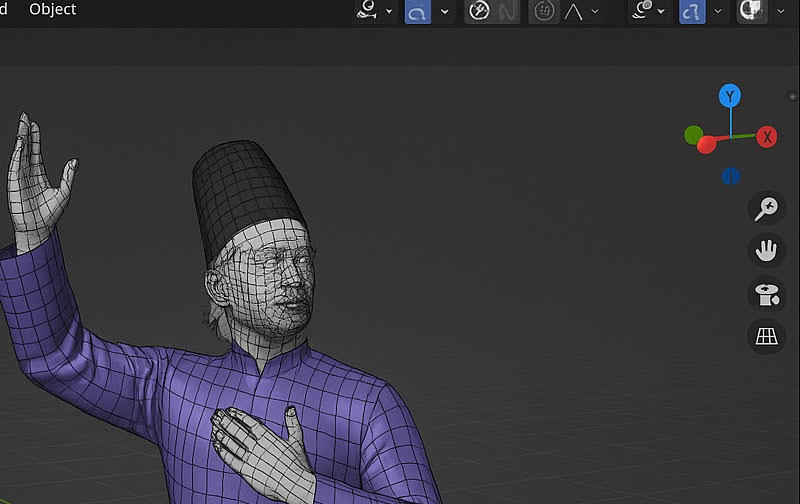Toggle the highlighted snapping button
Image resolution: width=800 pixels, height=504 pixels.
[x=418, y=11]
